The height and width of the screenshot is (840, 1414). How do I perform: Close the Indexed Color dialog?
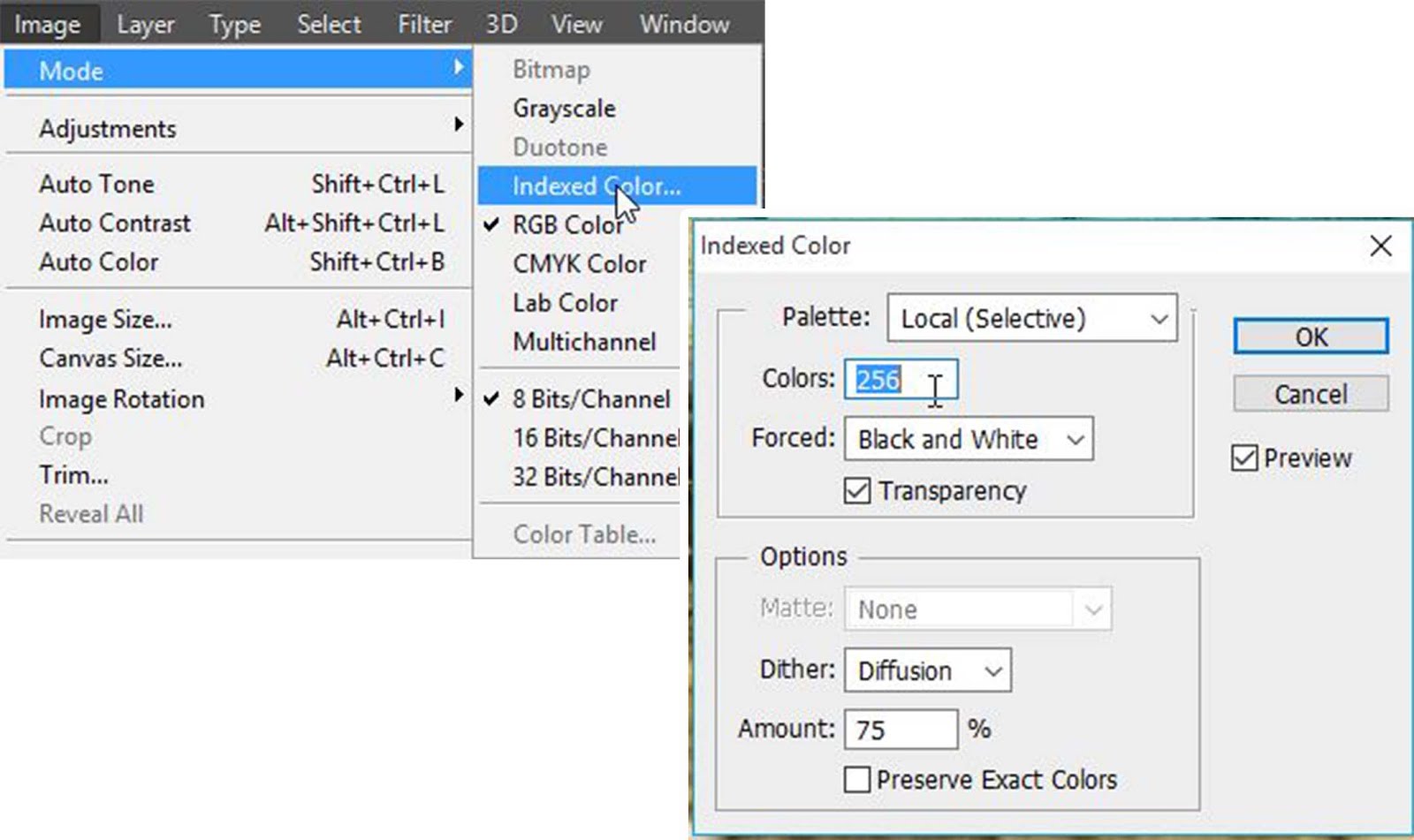pos(1380,246)
